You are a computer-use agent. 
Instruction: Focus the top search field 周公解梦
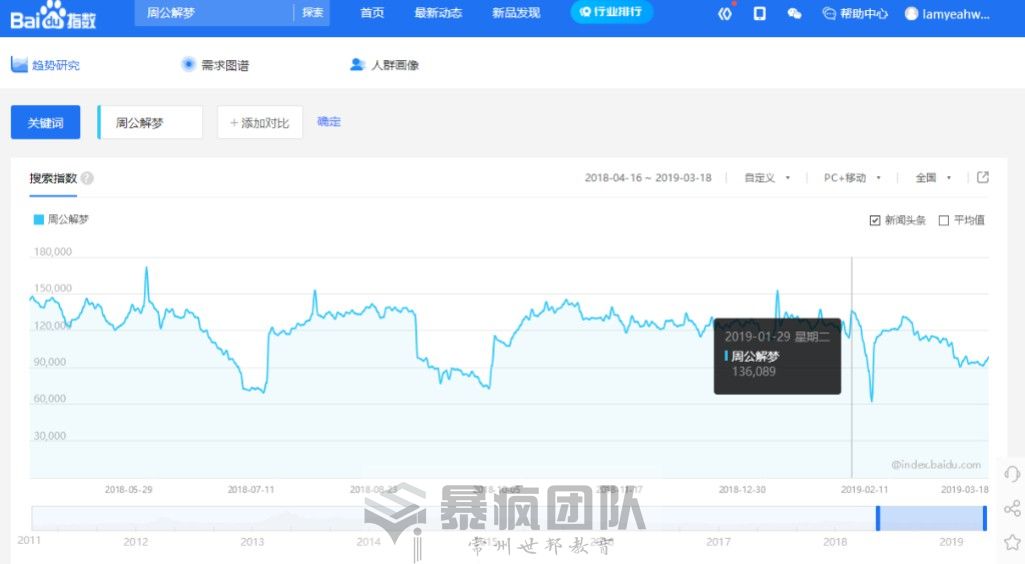tap(213, 13)
